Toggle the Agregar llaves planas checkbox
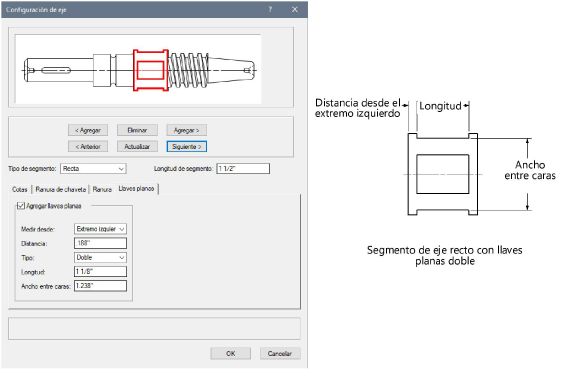The height and width of the screenshot is (369, 567). pos(21,206)
